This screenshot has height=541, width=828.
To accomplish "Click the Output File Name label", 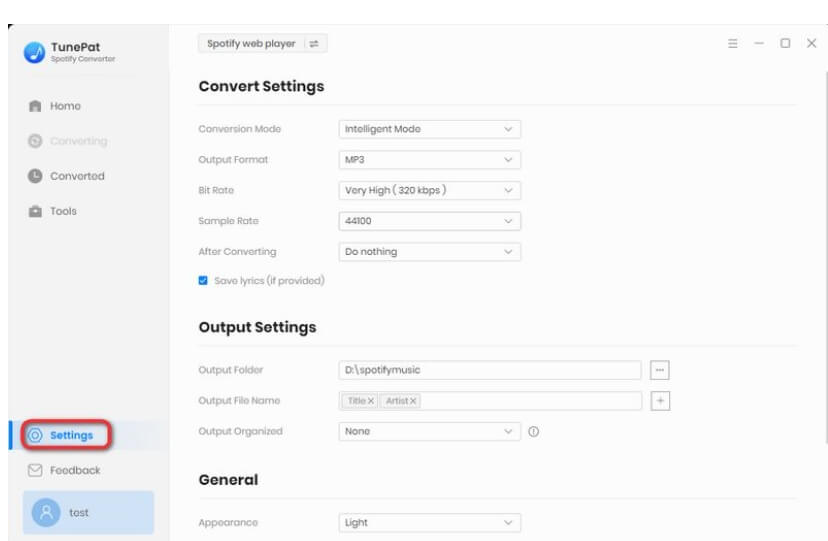I will coord(239,401).
